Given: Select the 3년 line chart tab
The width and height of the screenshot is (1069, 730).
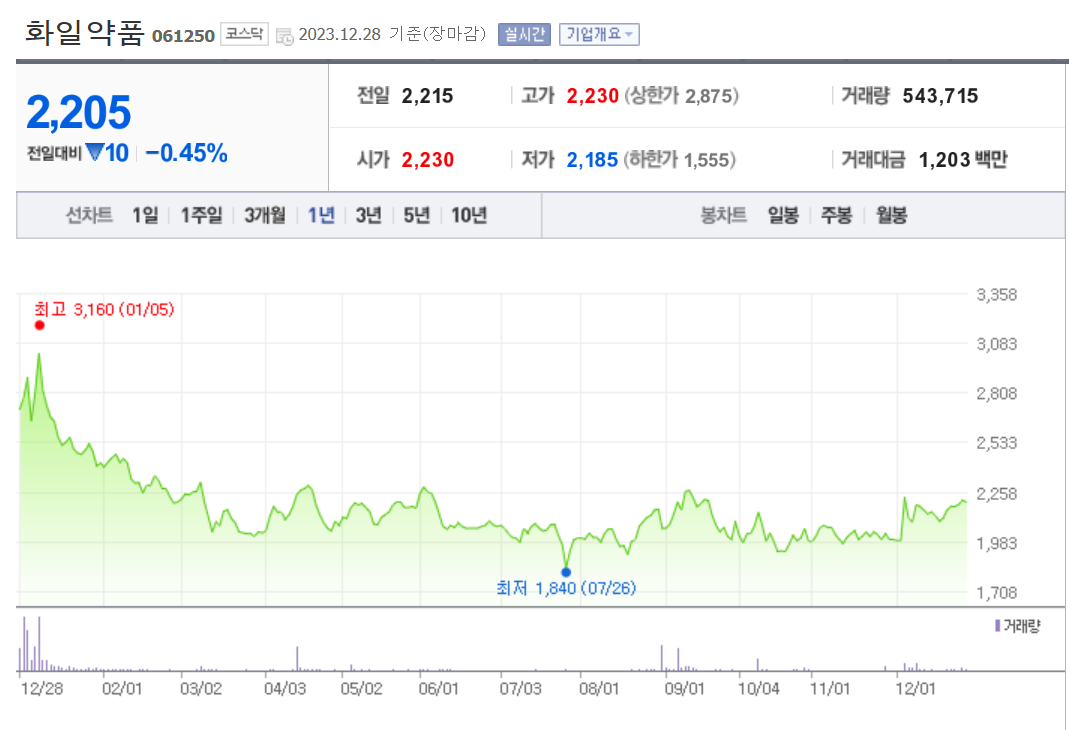Looking at the screenshot, I should click(x=368, y=215).
